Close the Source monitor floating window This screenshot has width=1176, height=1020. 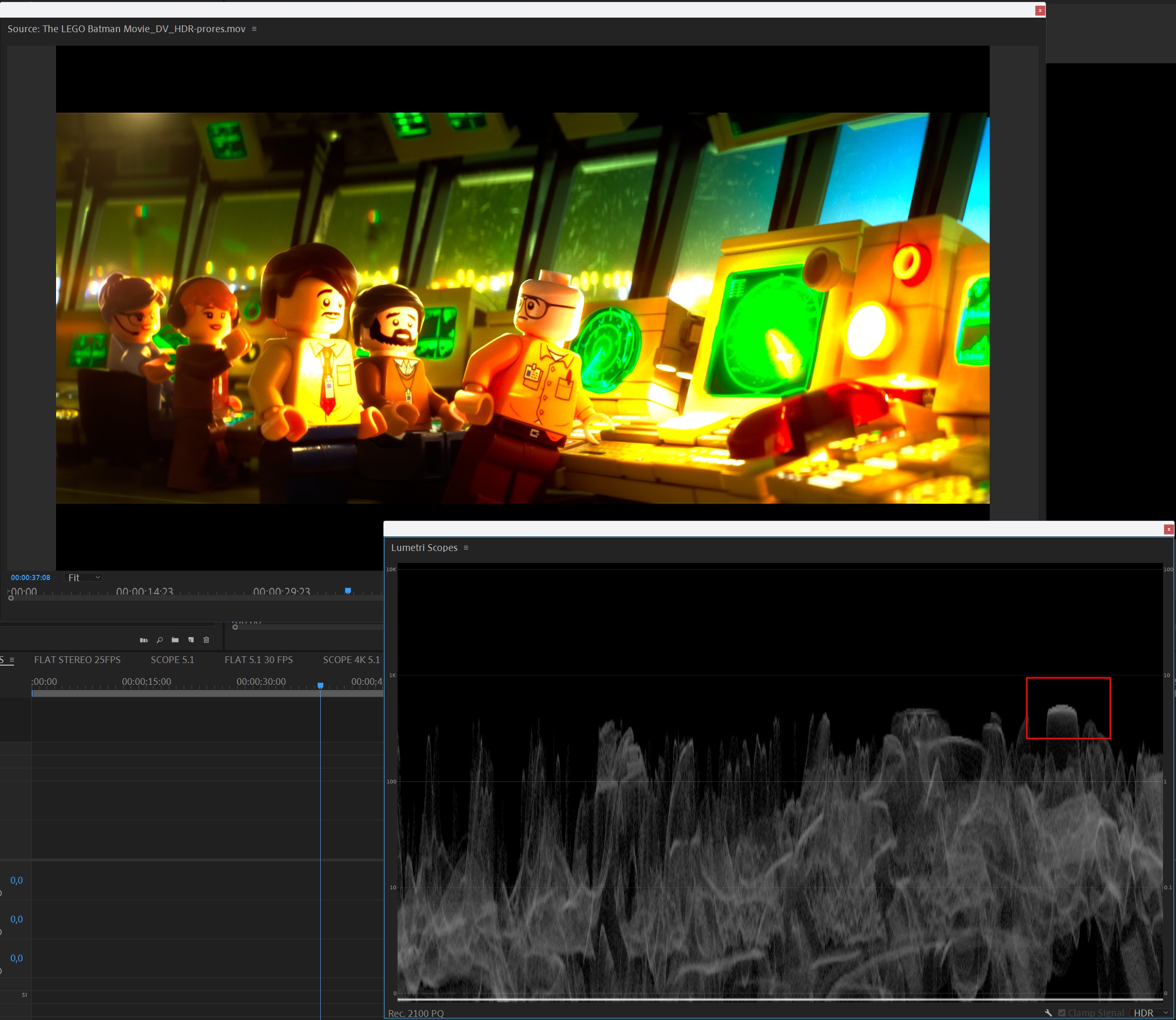tap(1040, 10)
